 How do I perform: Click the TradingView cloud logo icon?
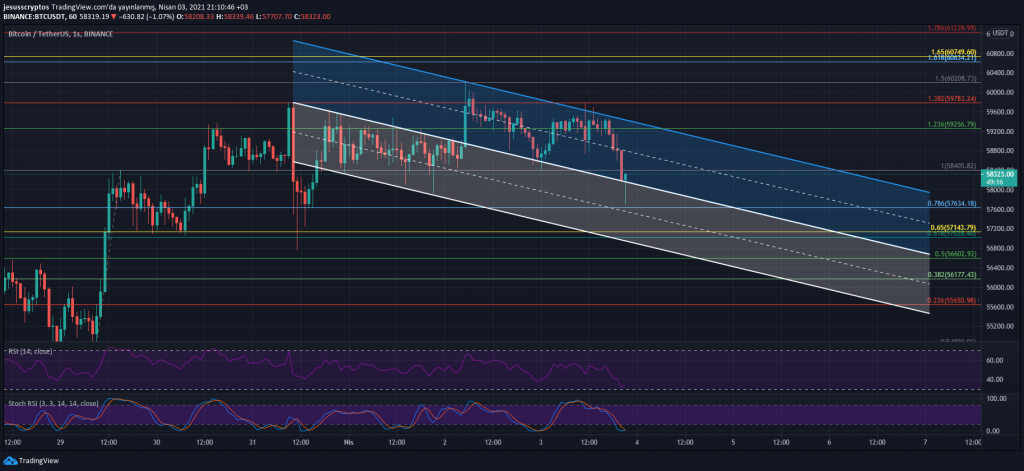pos(11,462)
